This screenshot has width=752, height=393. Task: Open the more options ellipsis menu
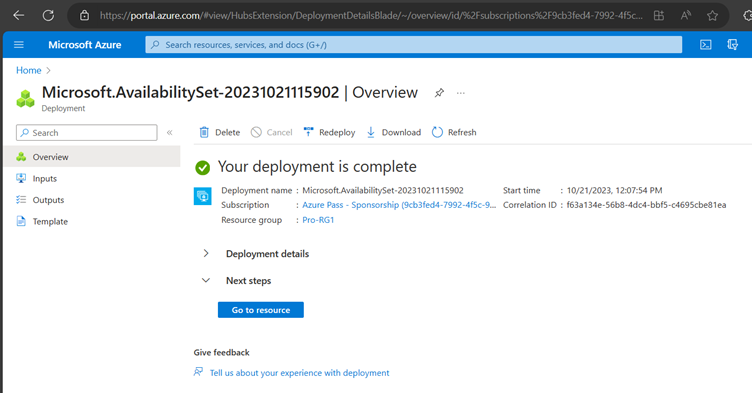tap(460, 93)
